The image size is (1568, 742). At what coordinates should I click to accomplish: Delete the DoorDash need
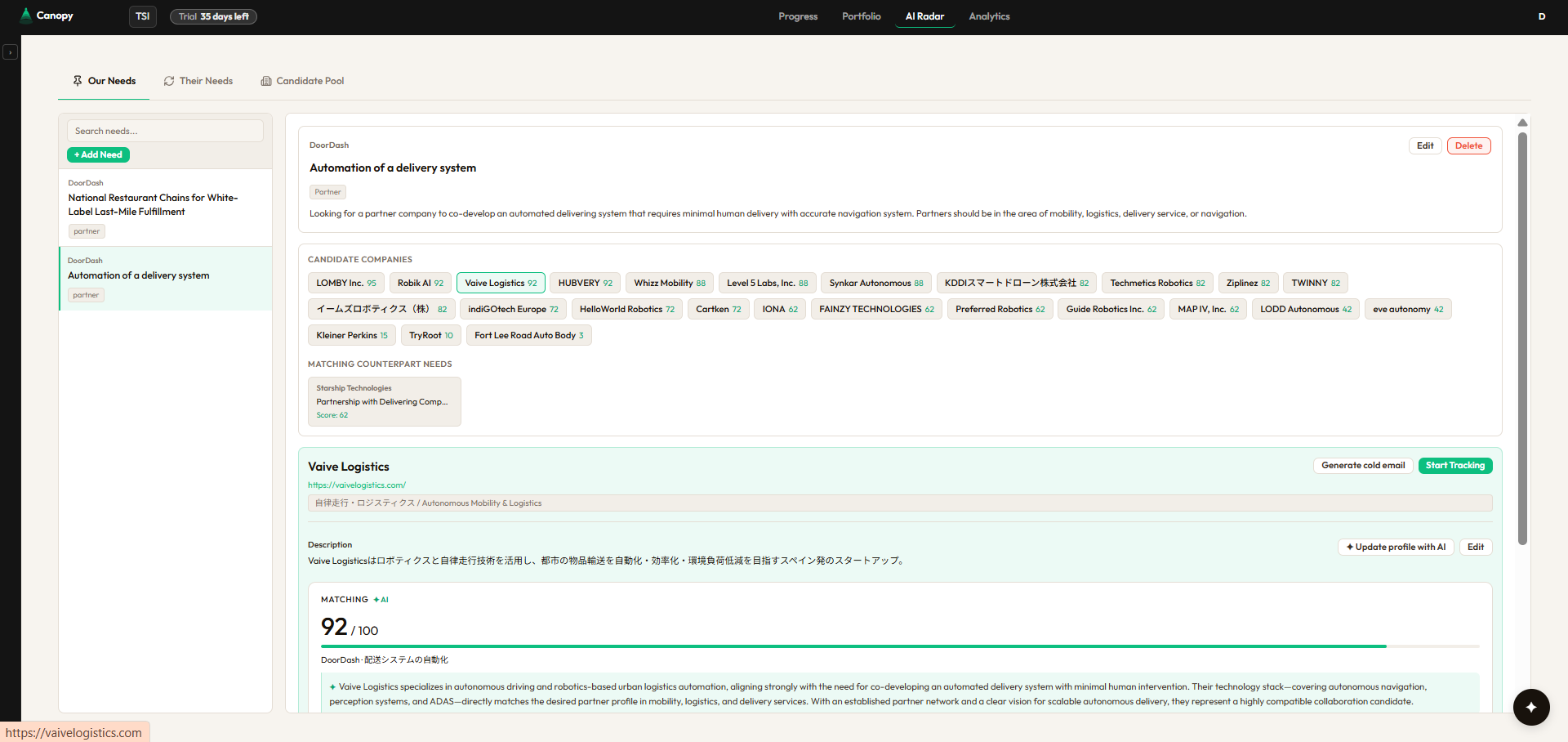tap(1468, 145)
